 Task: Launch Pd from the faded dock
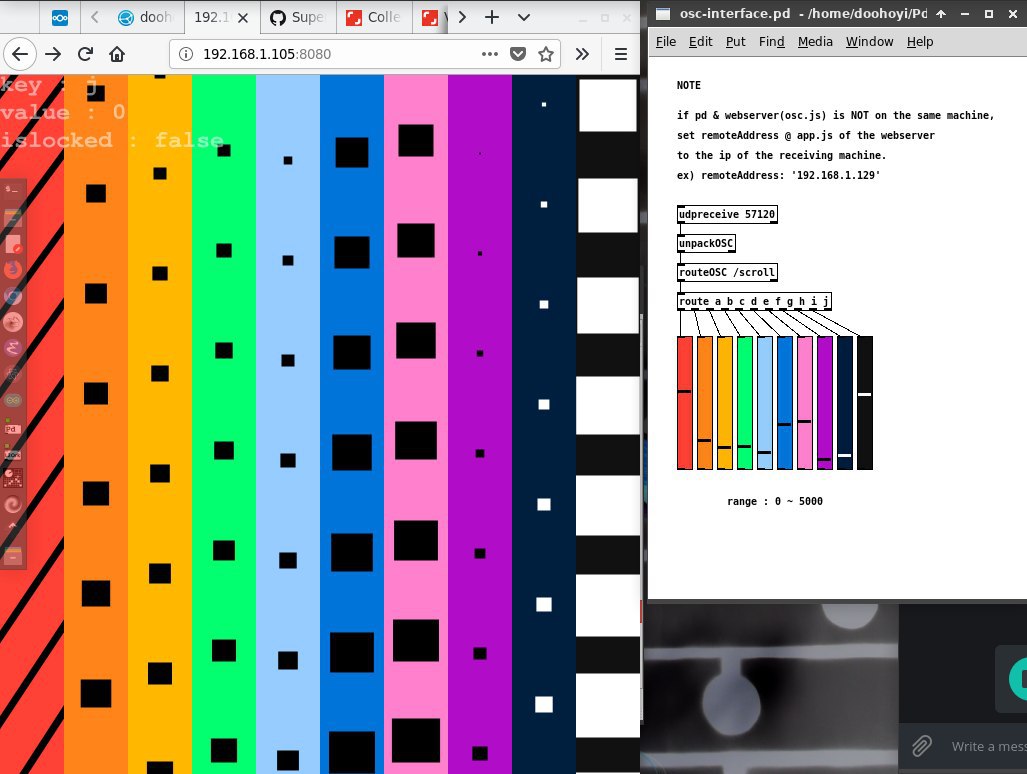tap(13, 429)
